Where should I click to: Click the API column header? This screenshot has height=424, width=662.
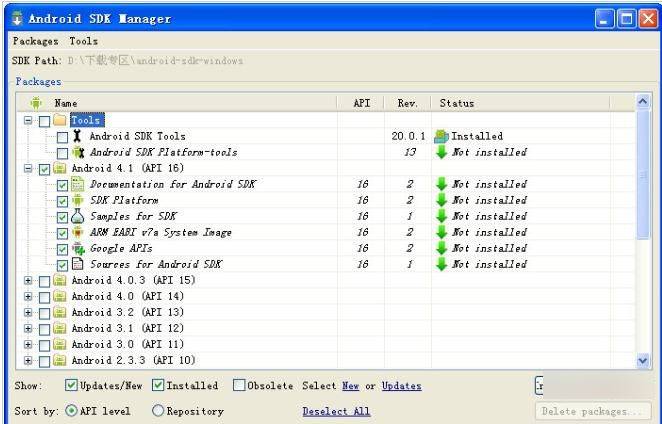361,103
